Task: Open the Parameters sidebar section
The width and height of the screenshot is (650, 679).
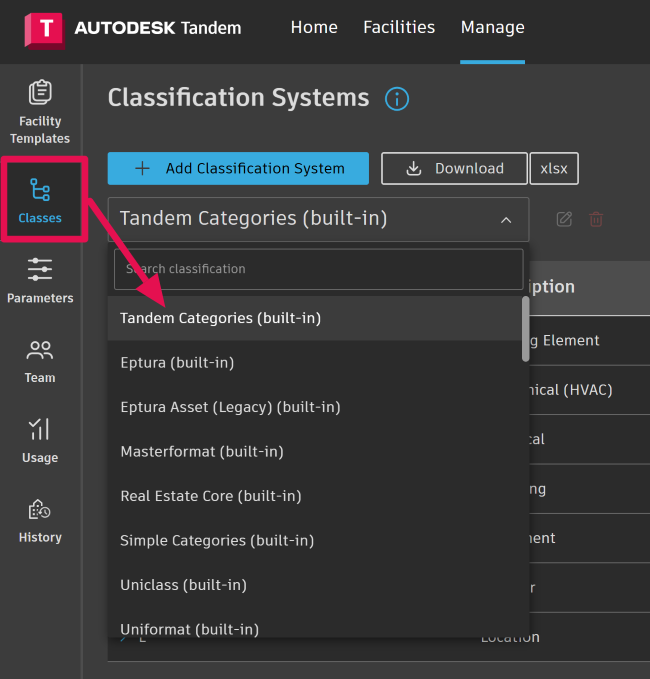Action: click(40, 279)
